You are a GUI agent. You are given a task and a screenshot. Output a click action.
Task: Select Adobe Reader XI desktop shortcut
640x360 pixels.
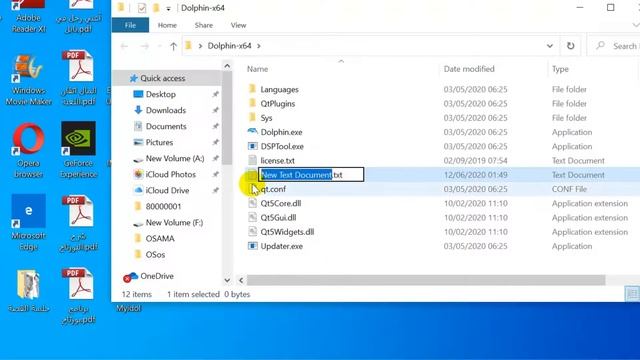click(28, 16)
